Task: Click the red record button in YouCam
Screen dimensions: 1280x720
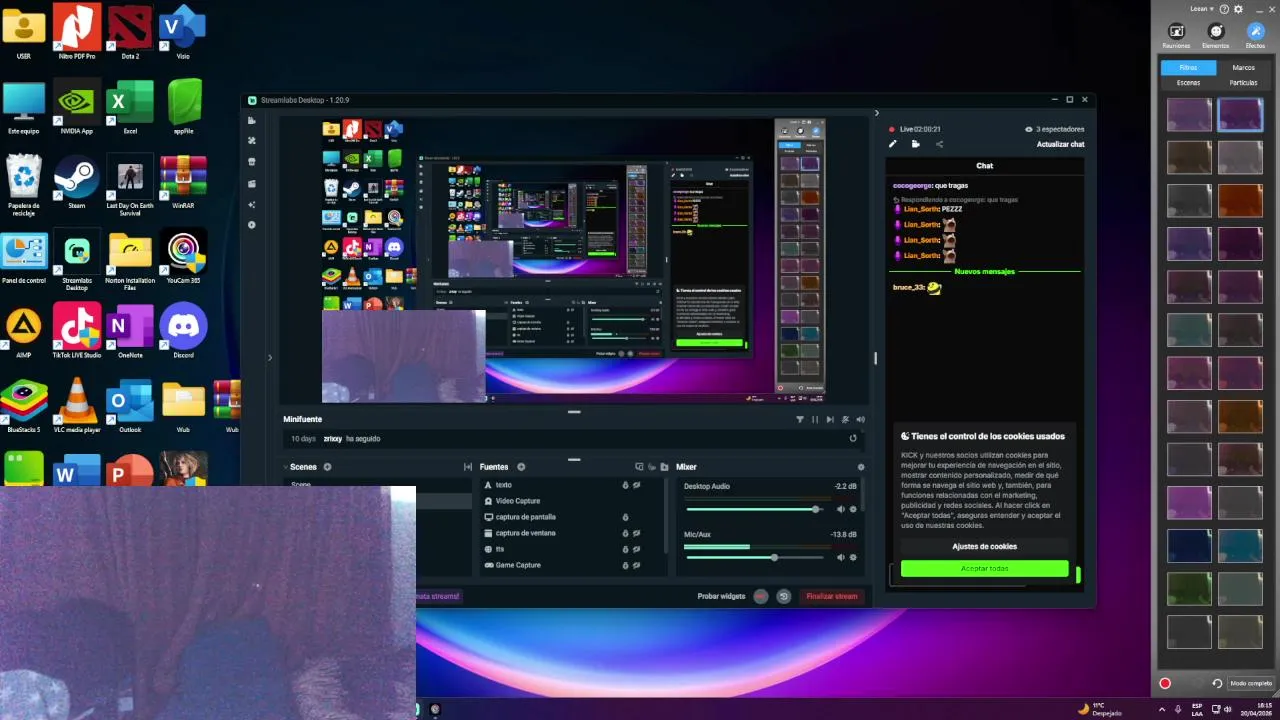Action: pos(1165,683)
